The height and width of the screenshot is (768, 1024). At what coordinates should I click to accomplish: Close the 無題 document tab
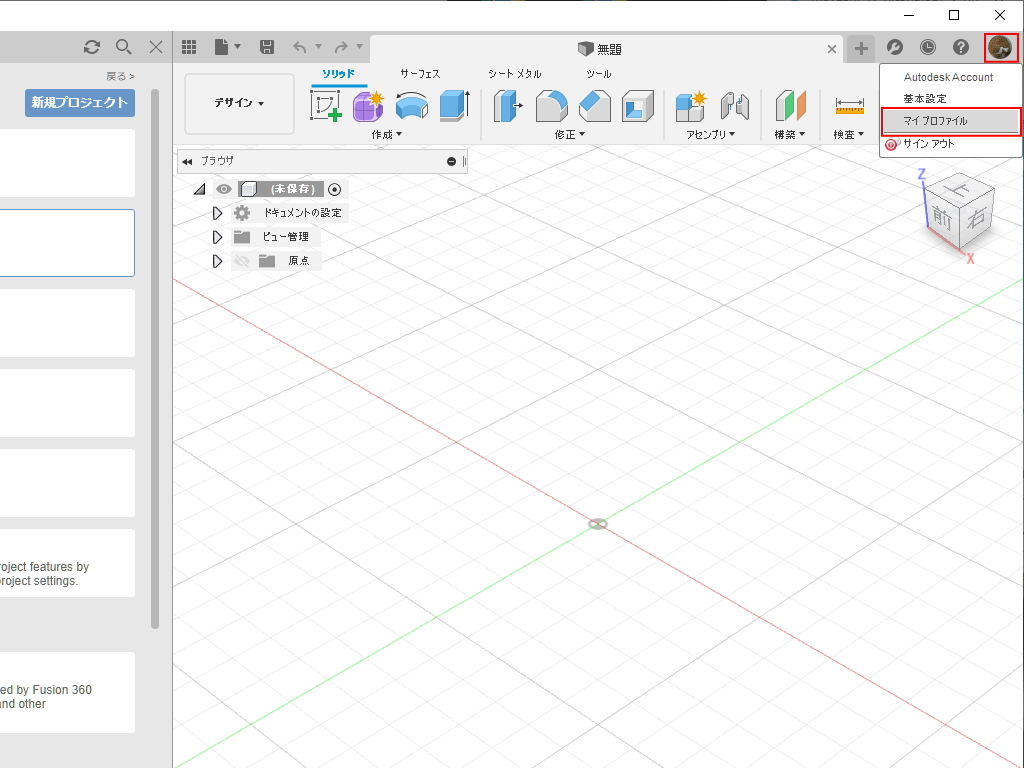point(832,49)
